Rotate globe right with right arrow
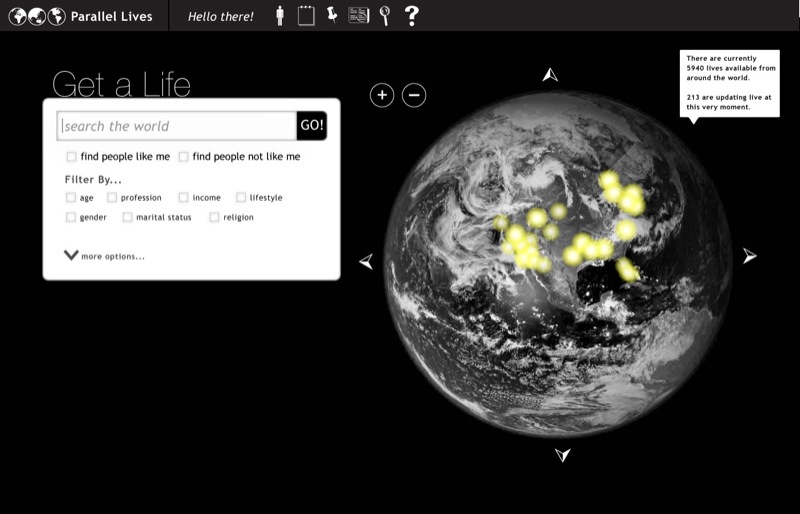800x514 pixels. [749, 256]
